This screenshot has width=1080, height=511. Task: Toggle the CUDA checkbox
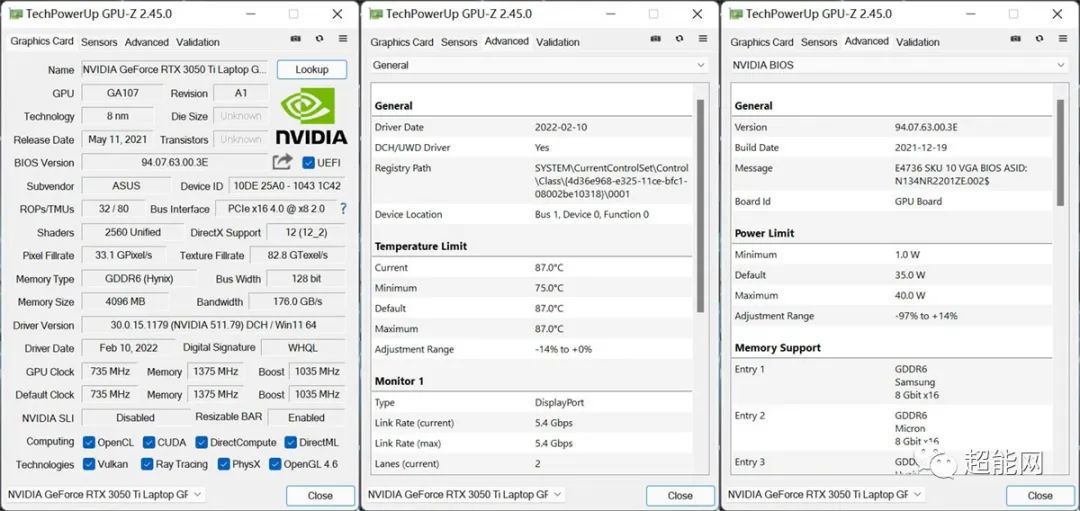(149, 442)
